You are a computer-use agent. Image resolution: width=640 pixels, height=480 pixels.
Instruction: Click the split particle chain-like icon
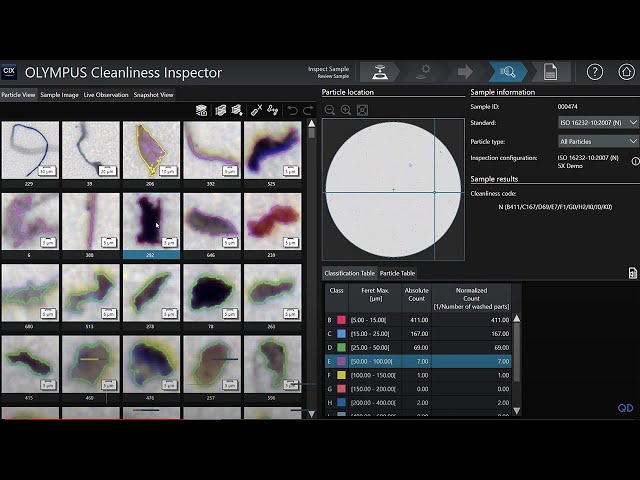coord(273,110)
